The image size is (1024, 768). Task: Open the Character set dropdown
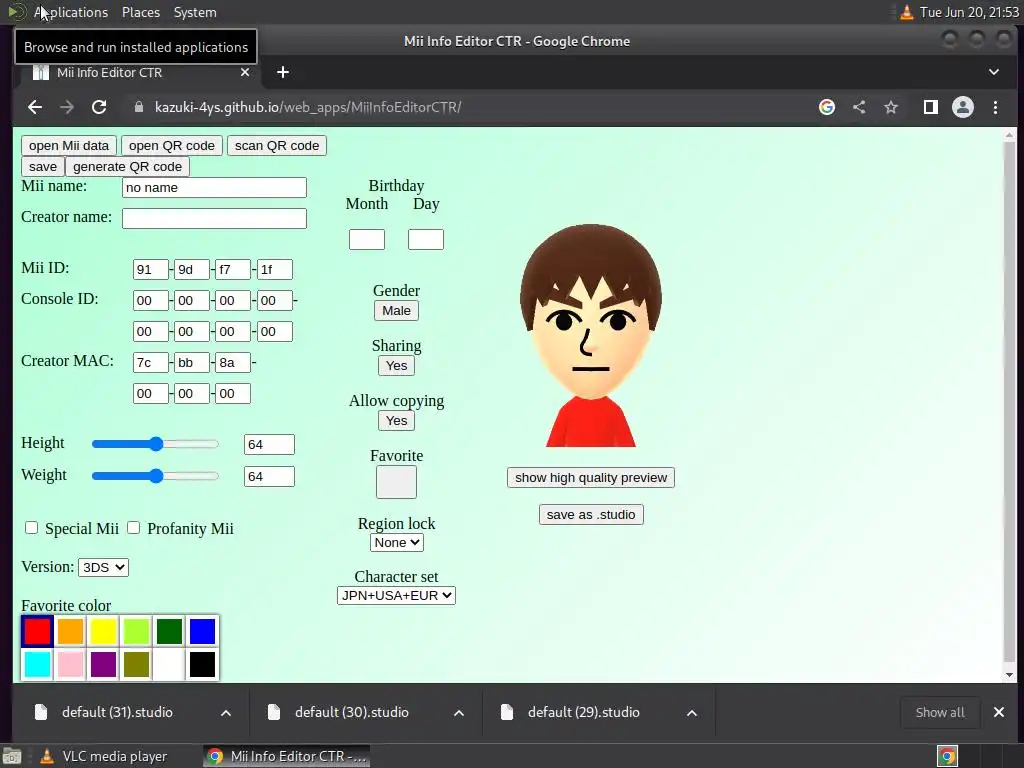pos(396,596)
